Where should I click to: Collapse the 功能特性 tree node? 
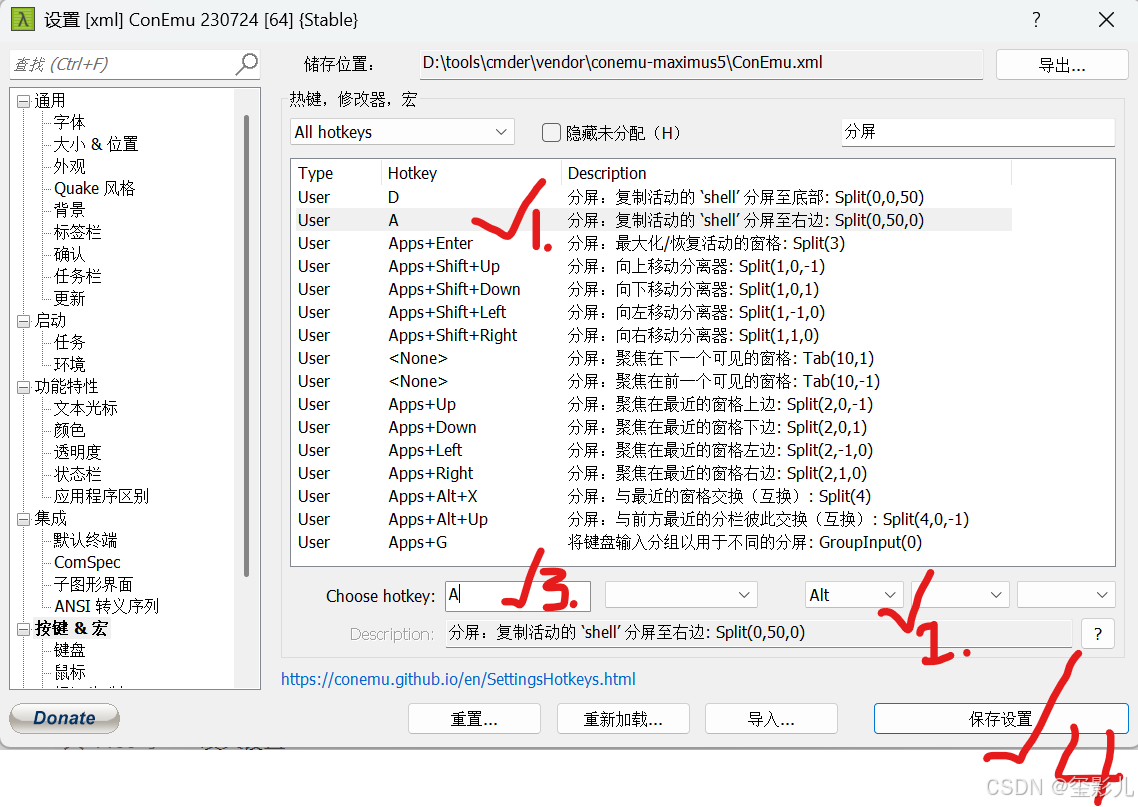(23, 387)
